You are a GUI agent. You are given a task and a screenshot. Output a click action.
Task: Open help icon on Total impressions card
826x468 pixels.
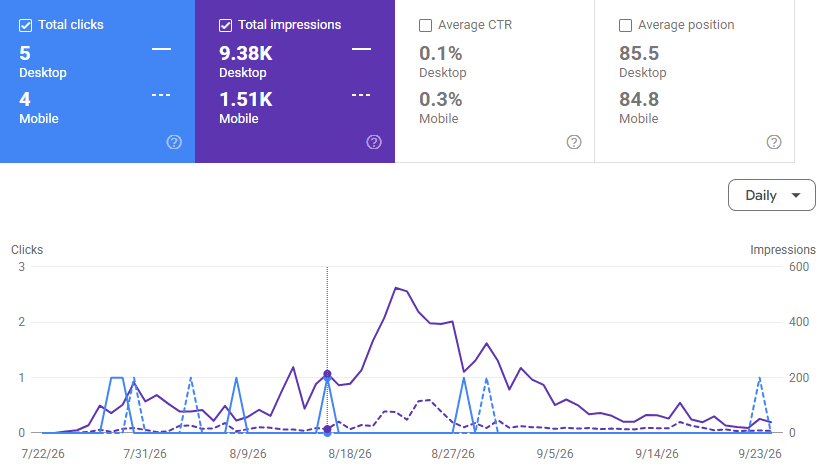click(x=373, y=142)
